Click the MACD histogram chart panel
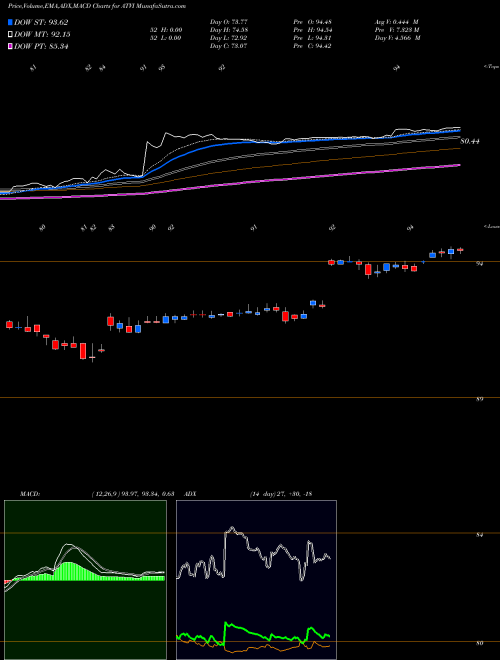Viewport: 500px width, 660px height. tap(85, 580)
